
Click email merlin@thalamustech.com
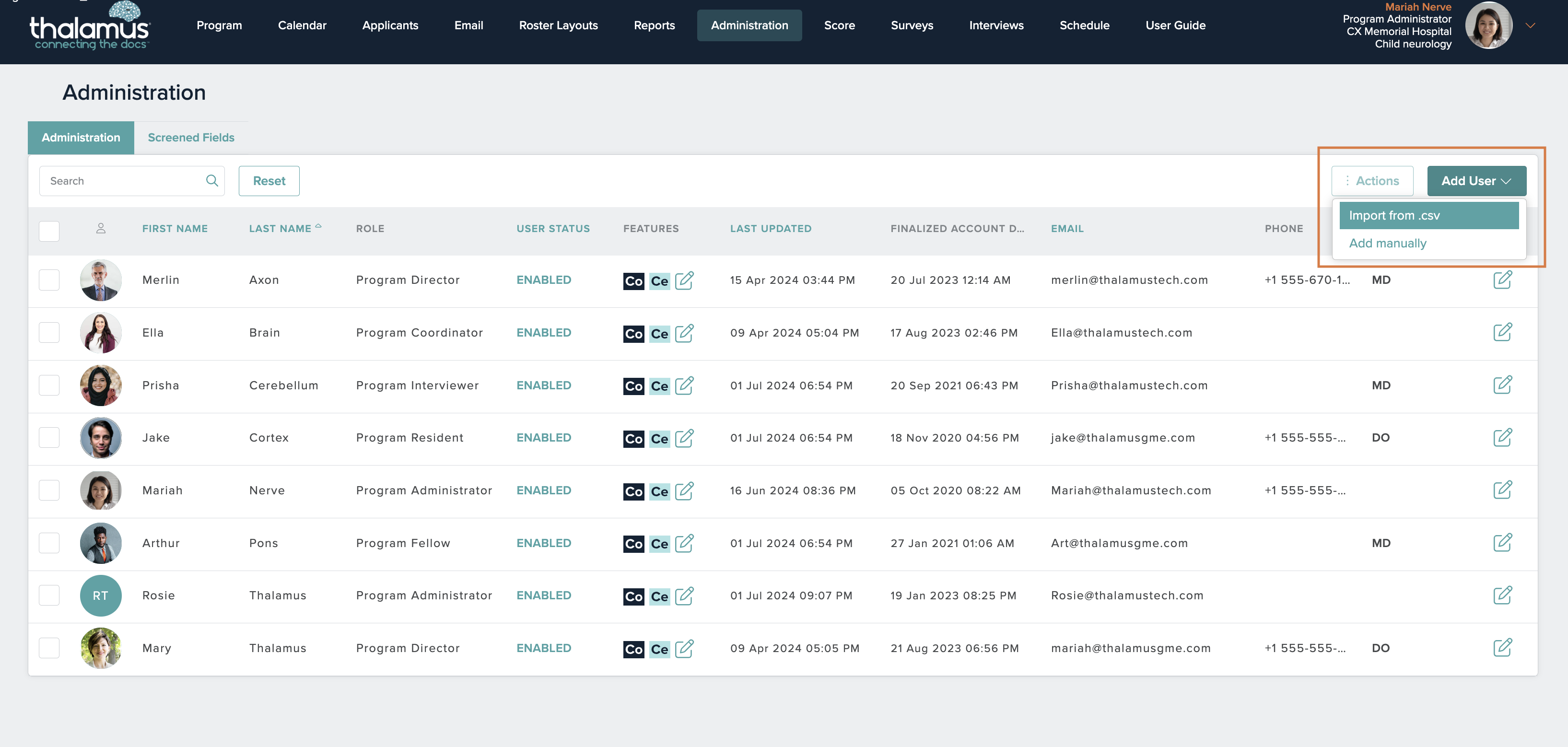(x=1129, y=280)
